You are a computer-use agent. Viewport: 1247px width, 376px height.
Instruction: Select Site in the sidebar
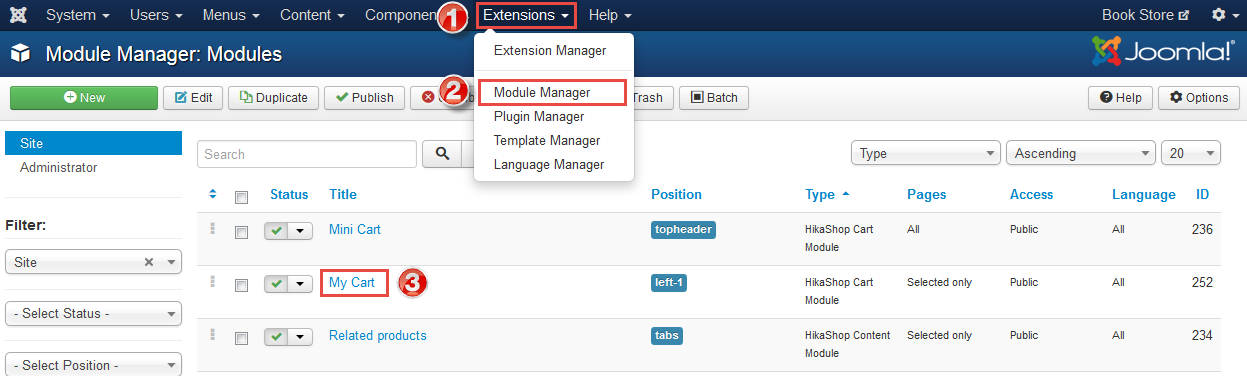click(x=94, y=143)
